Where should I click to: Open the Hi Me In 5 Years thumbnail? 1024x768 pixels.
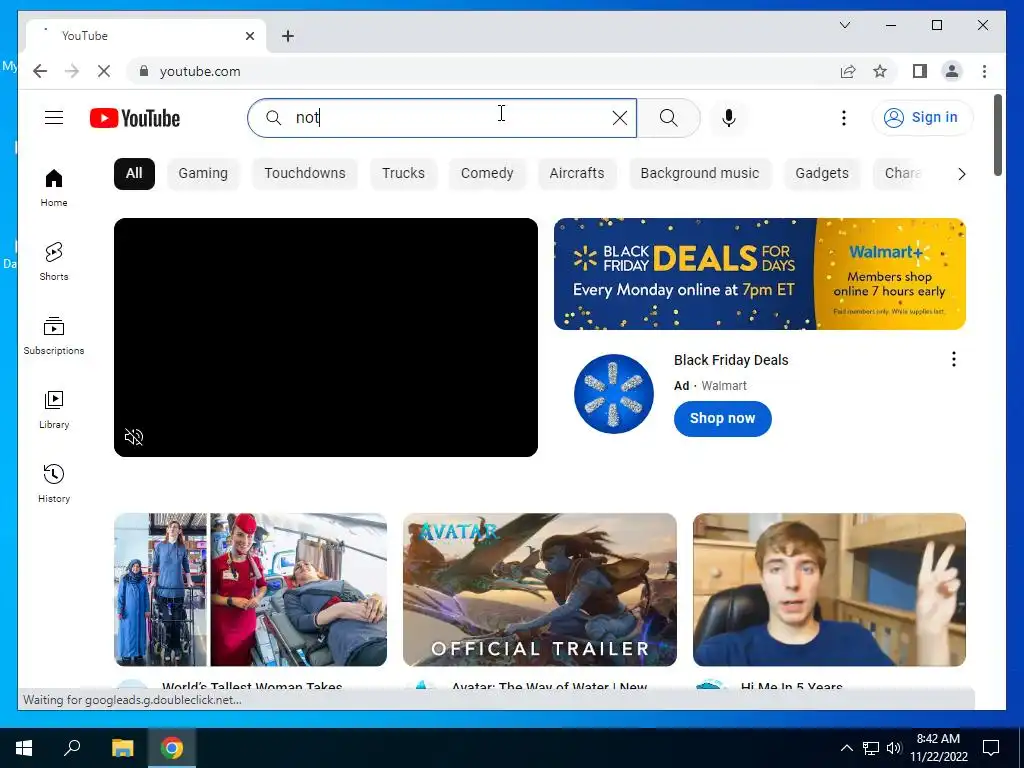pos(829,590)
